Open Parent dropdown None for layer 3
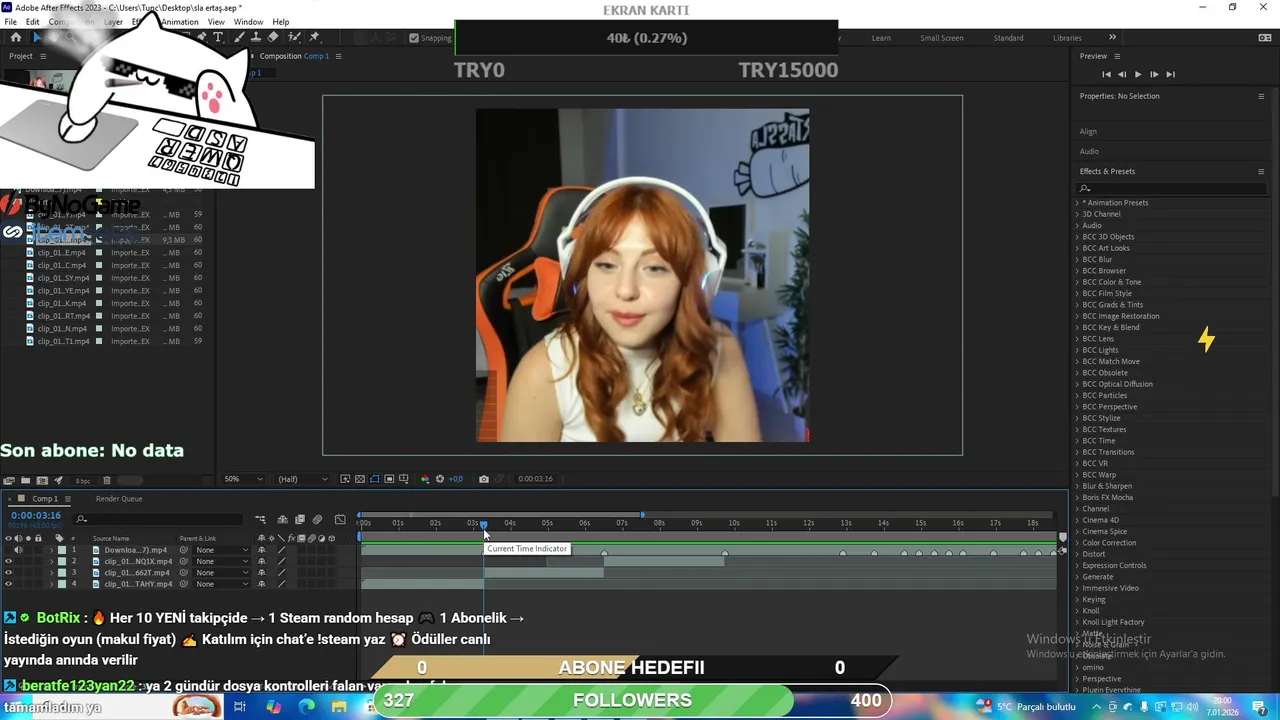 [221, 573]
